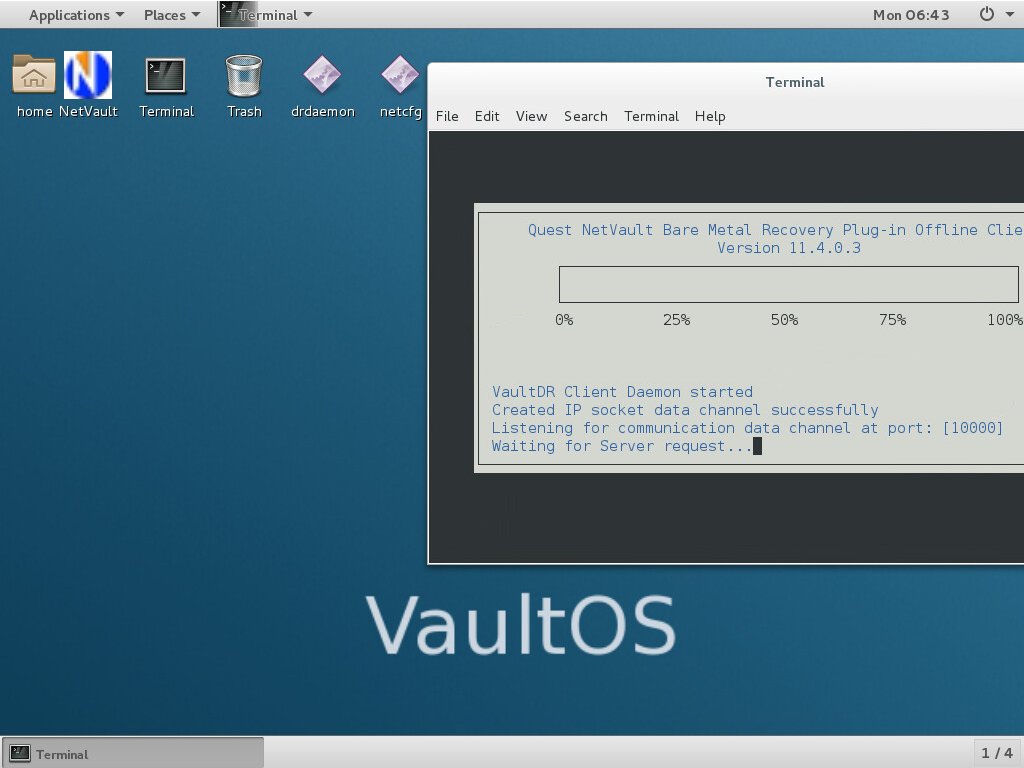Click the Terminal icon in bottom taskbar
This screenshot has width=1024, height=768.
point(20,753)
